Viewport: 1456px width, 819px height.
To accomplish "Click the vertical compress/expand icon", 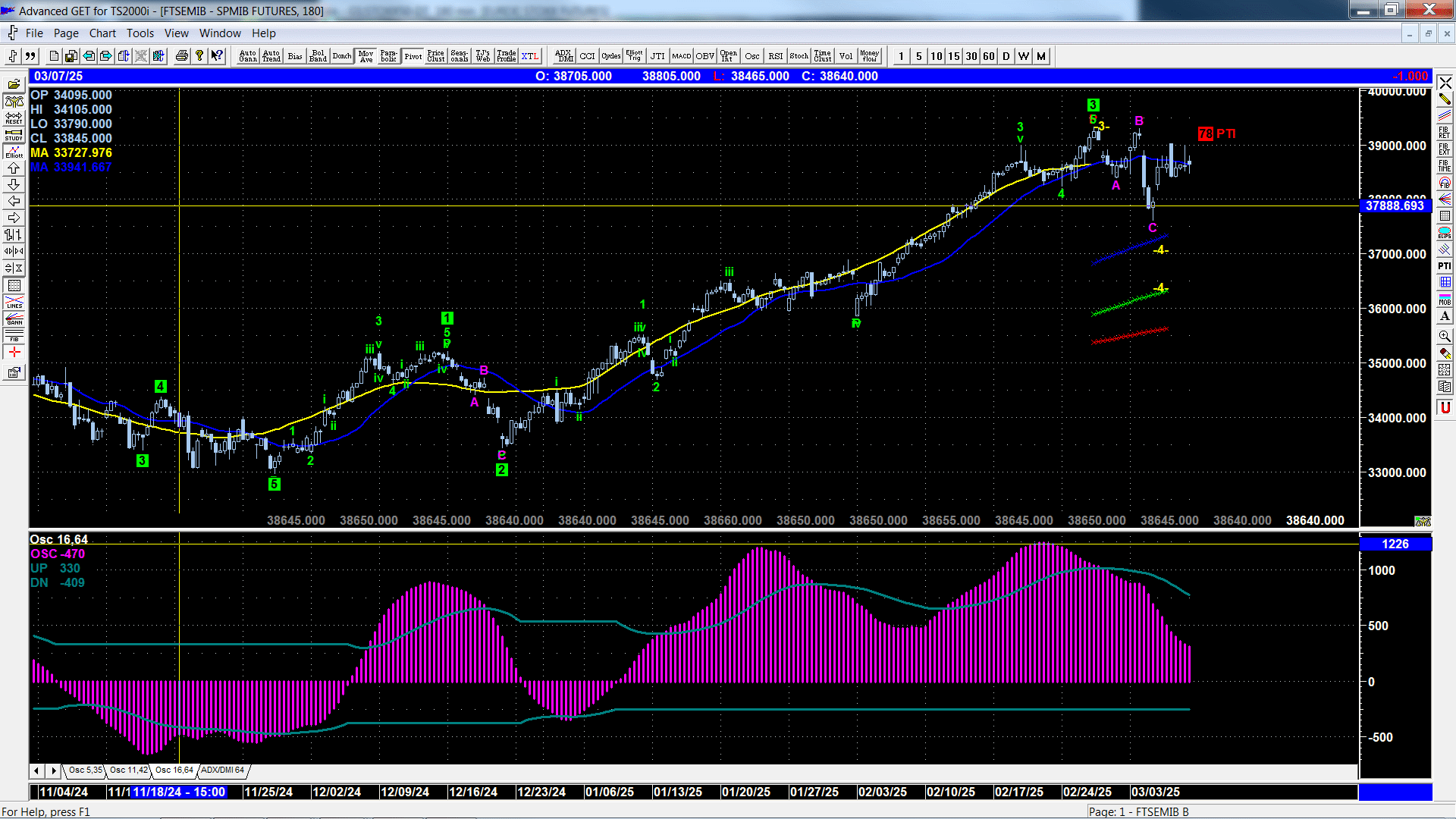I will coord(14,268).
